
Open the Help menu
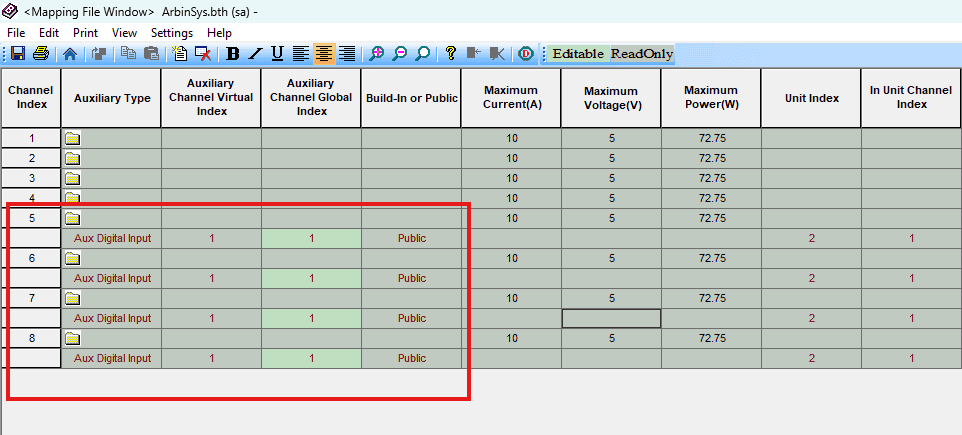coord(219,33)
